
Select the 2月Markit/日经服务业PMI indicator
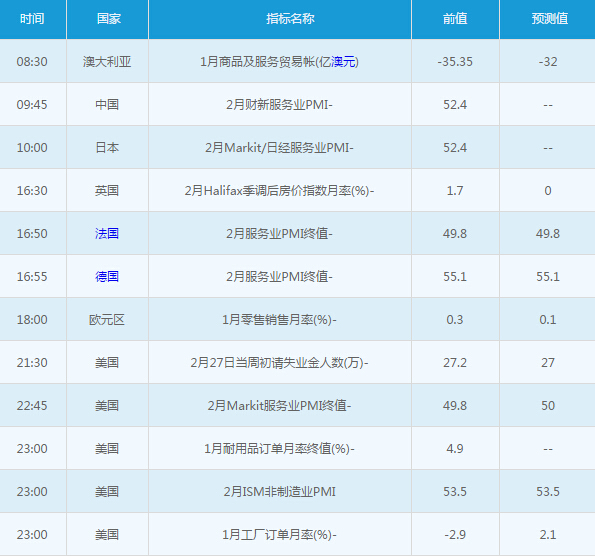(x=279, y=147)
